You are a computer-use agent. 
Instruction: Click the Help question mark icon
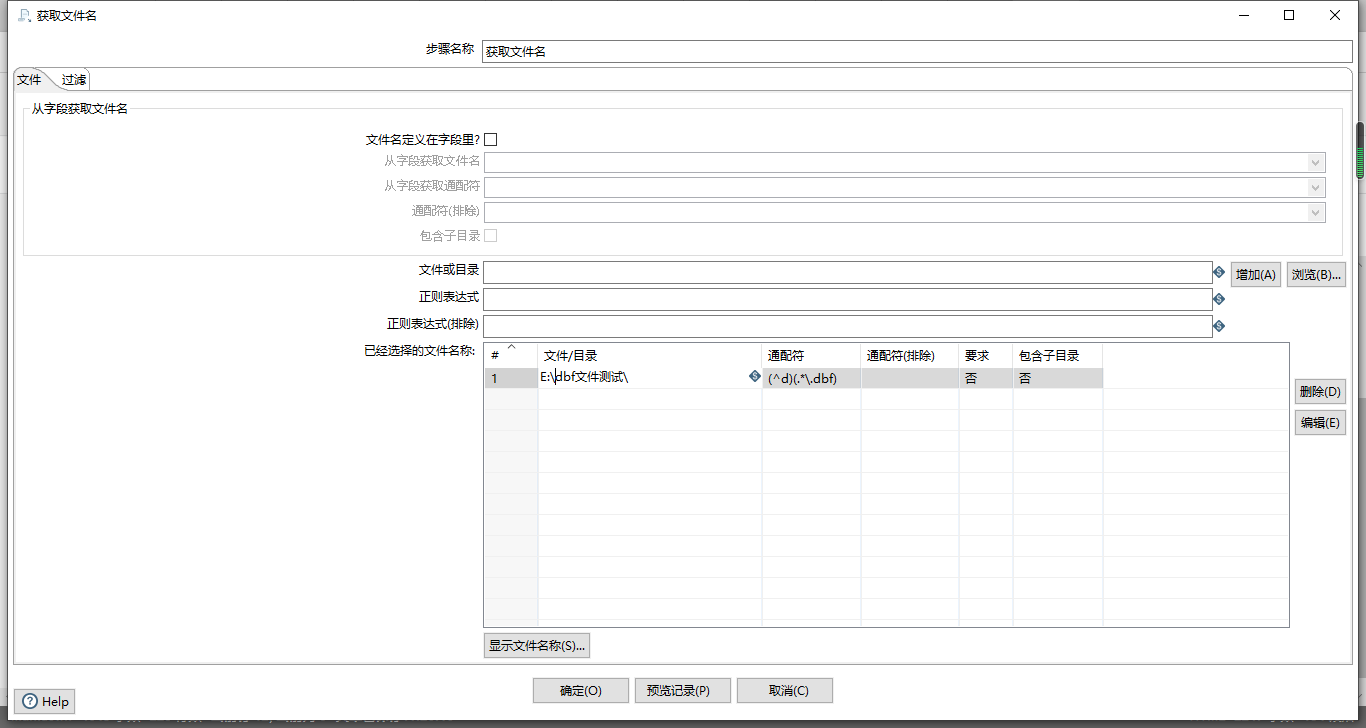pyautogui.click(x=31, y=701)
